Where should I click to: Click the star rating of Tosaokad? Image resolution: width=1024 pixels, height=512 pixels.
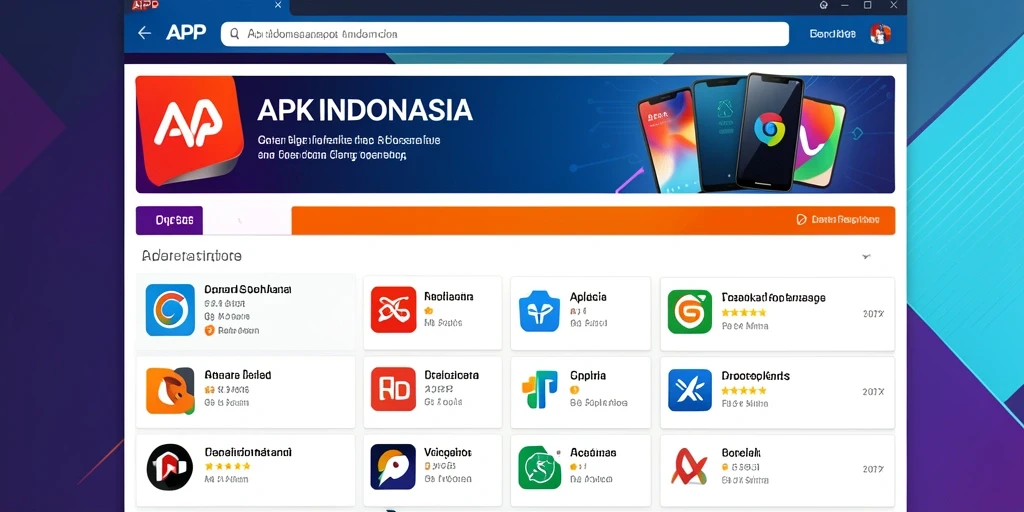[x=743, y=313]
